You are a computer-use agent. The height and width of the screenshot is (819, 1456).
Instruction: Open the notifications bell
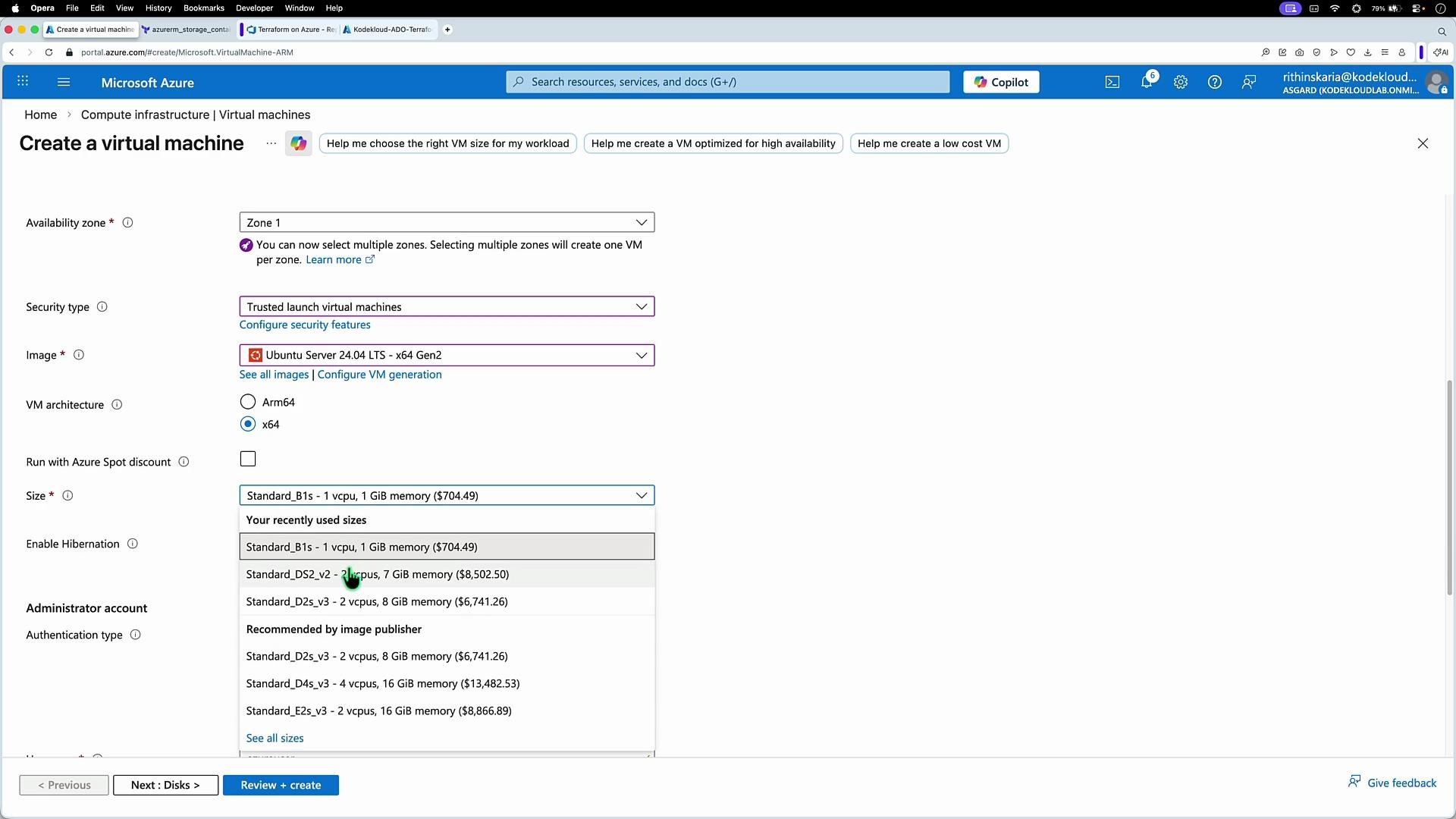1147,82
